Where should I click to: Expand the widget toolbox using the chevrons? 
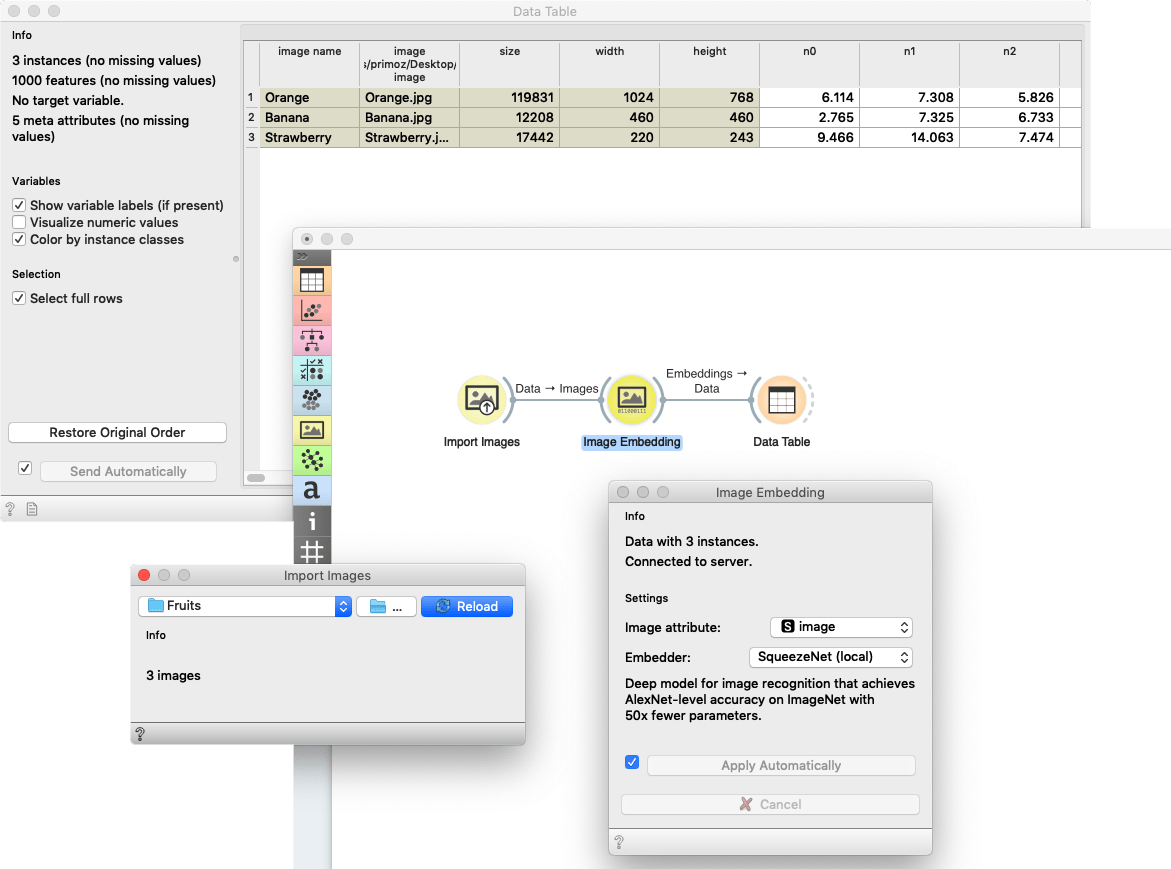tap(303, 257)
